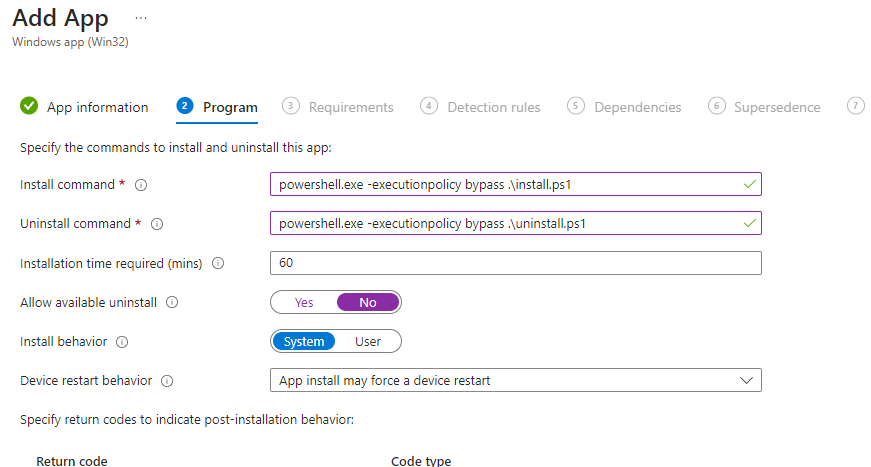Set Allow available uninstall to No
Image resolution: width=871 pixels, height=467 pixels.
(x=368, y=302)
